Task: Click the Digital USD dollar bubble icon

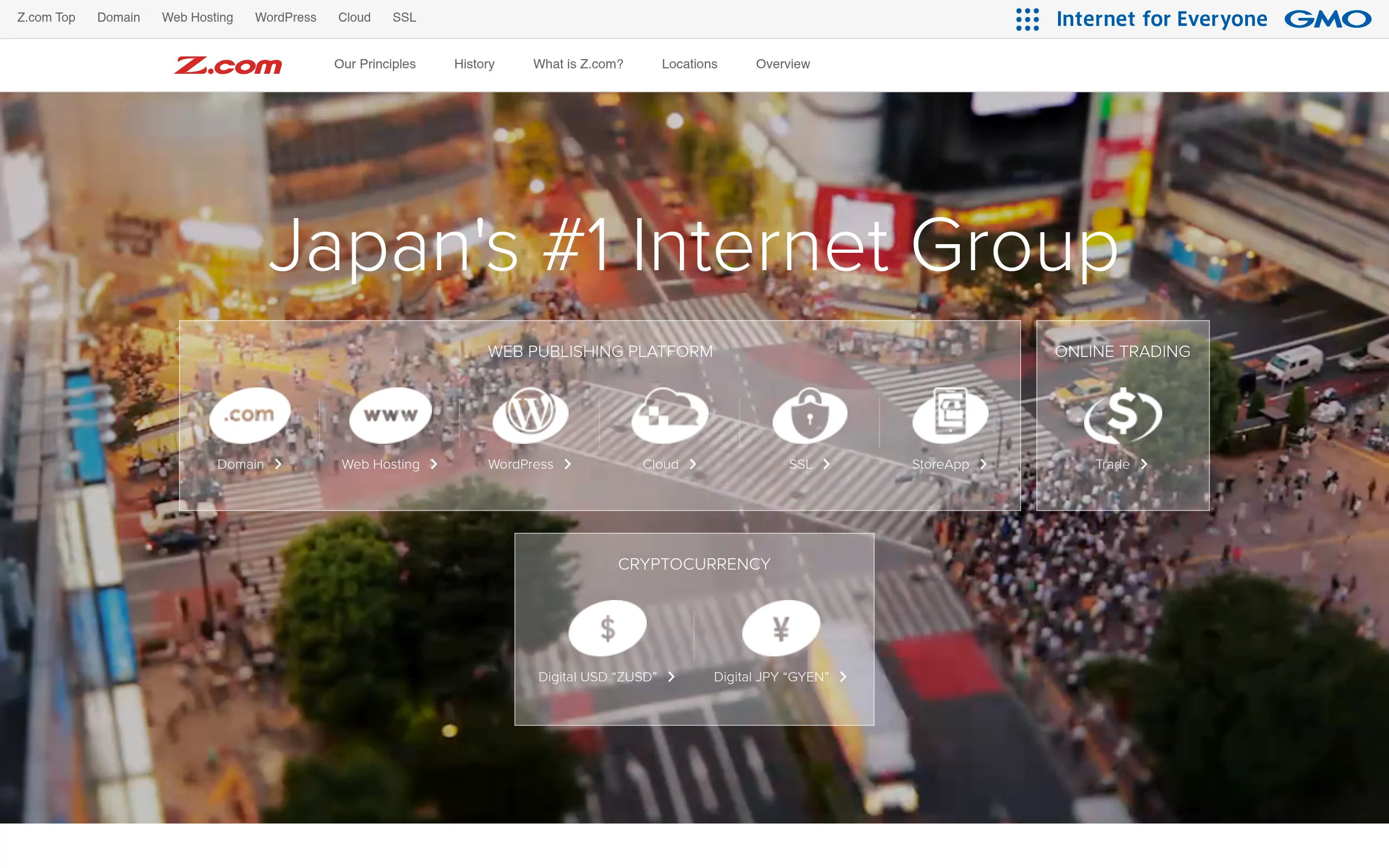Action: coord(607,628)
